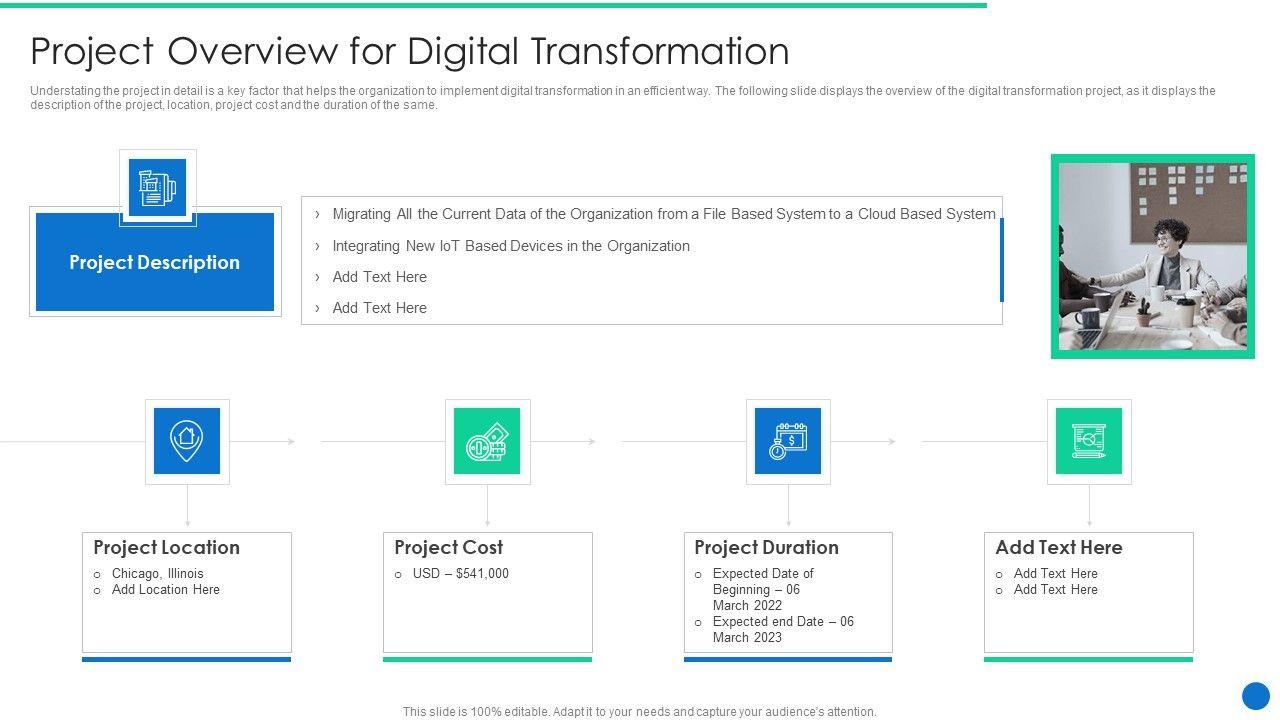Click the USD – $541,000 cost text

[460, 573]
